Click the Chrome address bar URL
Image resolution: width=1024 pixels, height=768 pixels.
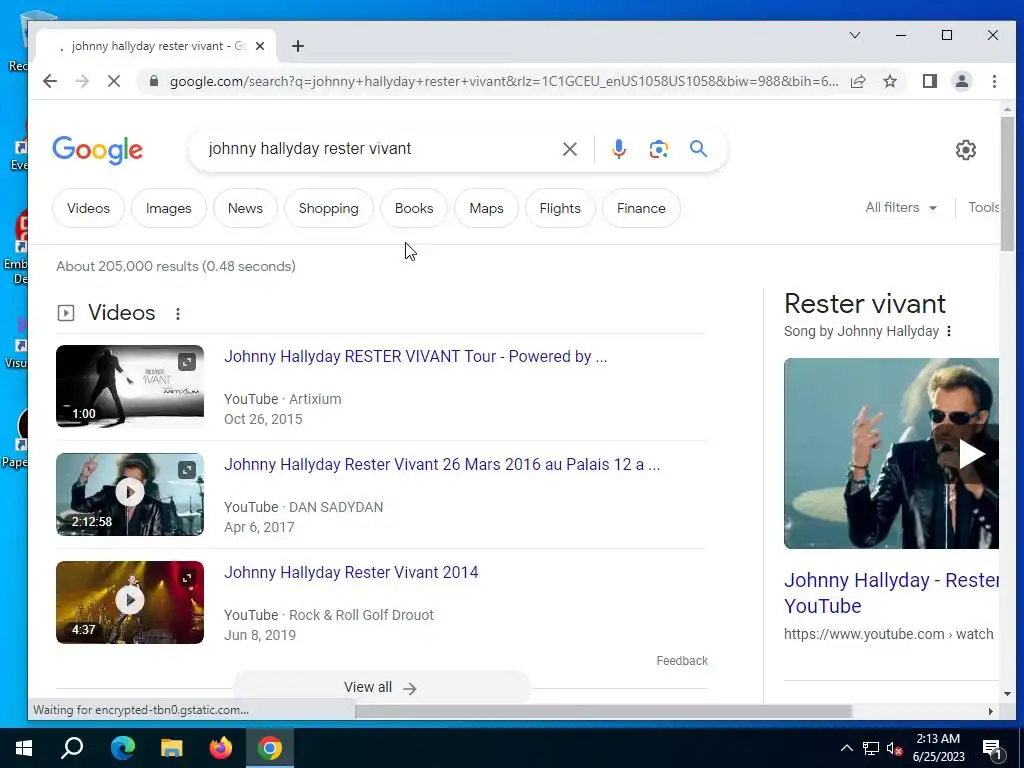click(503, 82)
